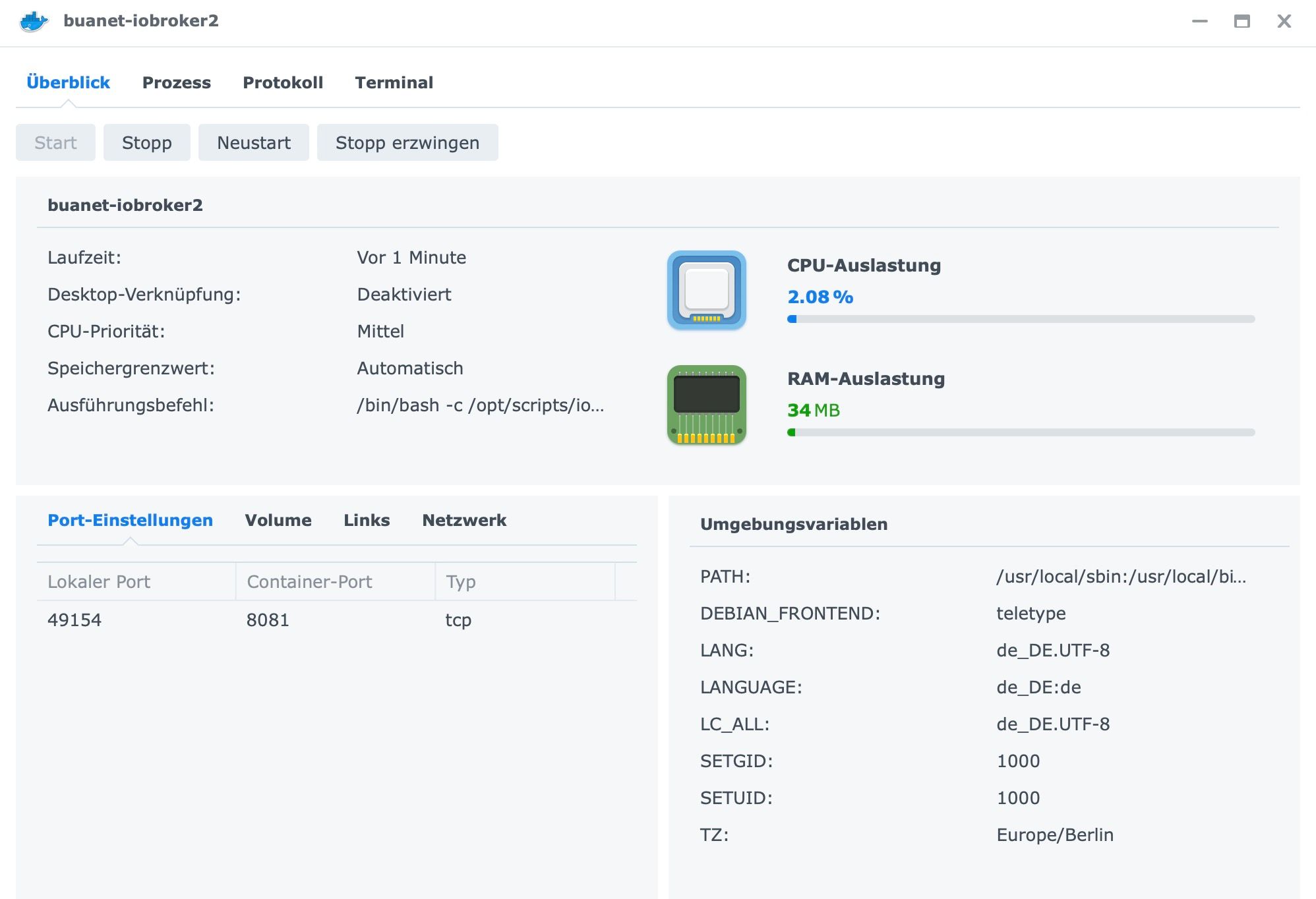1316x899 pixels.
Task: Show the Netzwerk tab
Action: tap(464, 520)
